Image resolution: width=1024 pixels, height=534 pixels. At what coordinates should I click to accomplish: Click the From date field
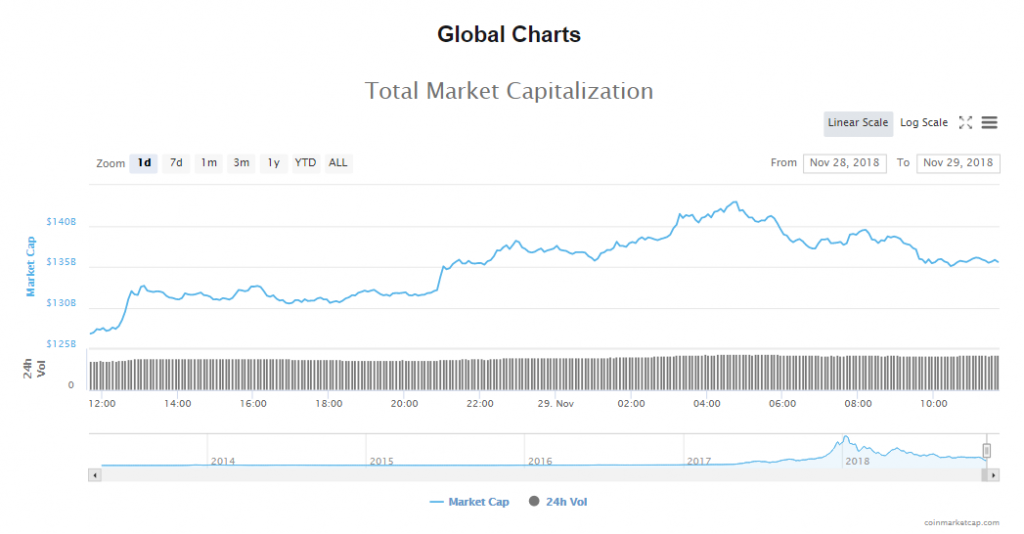click(844, 163)
